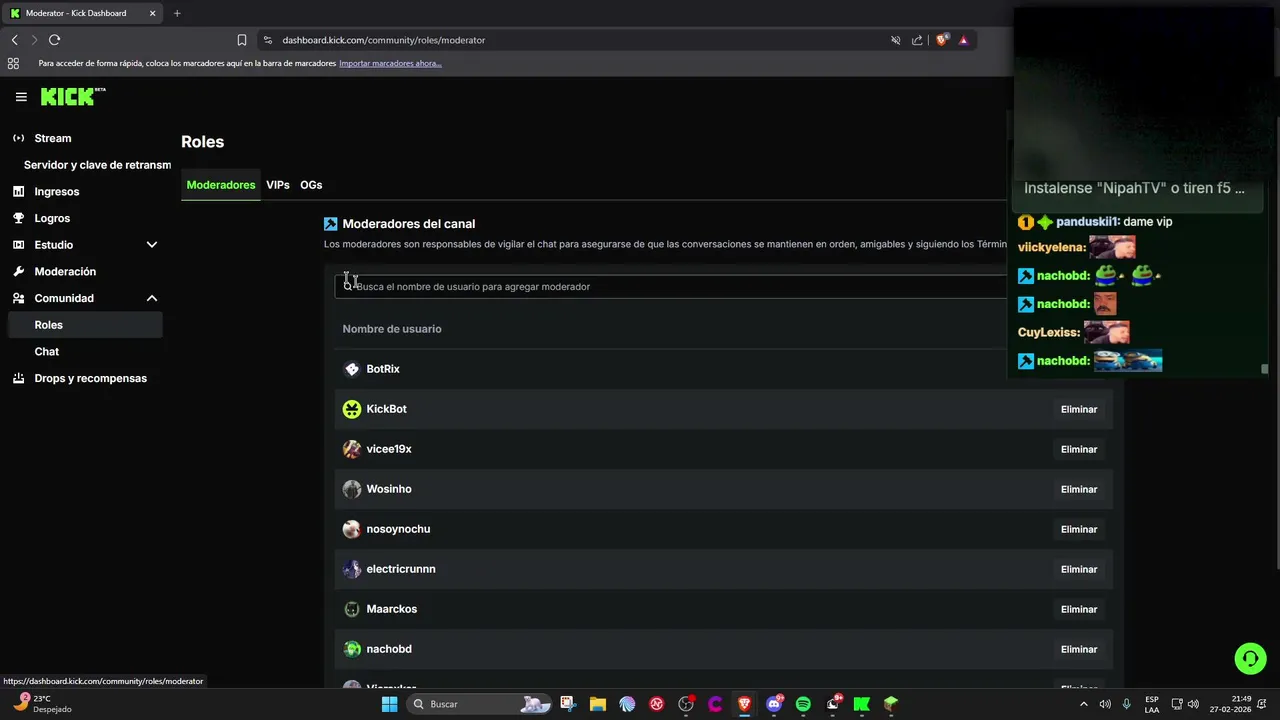Image resolution: width=1280 pixels, height=720 pixels.
Task: Open the apps grid icon on bookmarks bar
Action: point(13,63)
